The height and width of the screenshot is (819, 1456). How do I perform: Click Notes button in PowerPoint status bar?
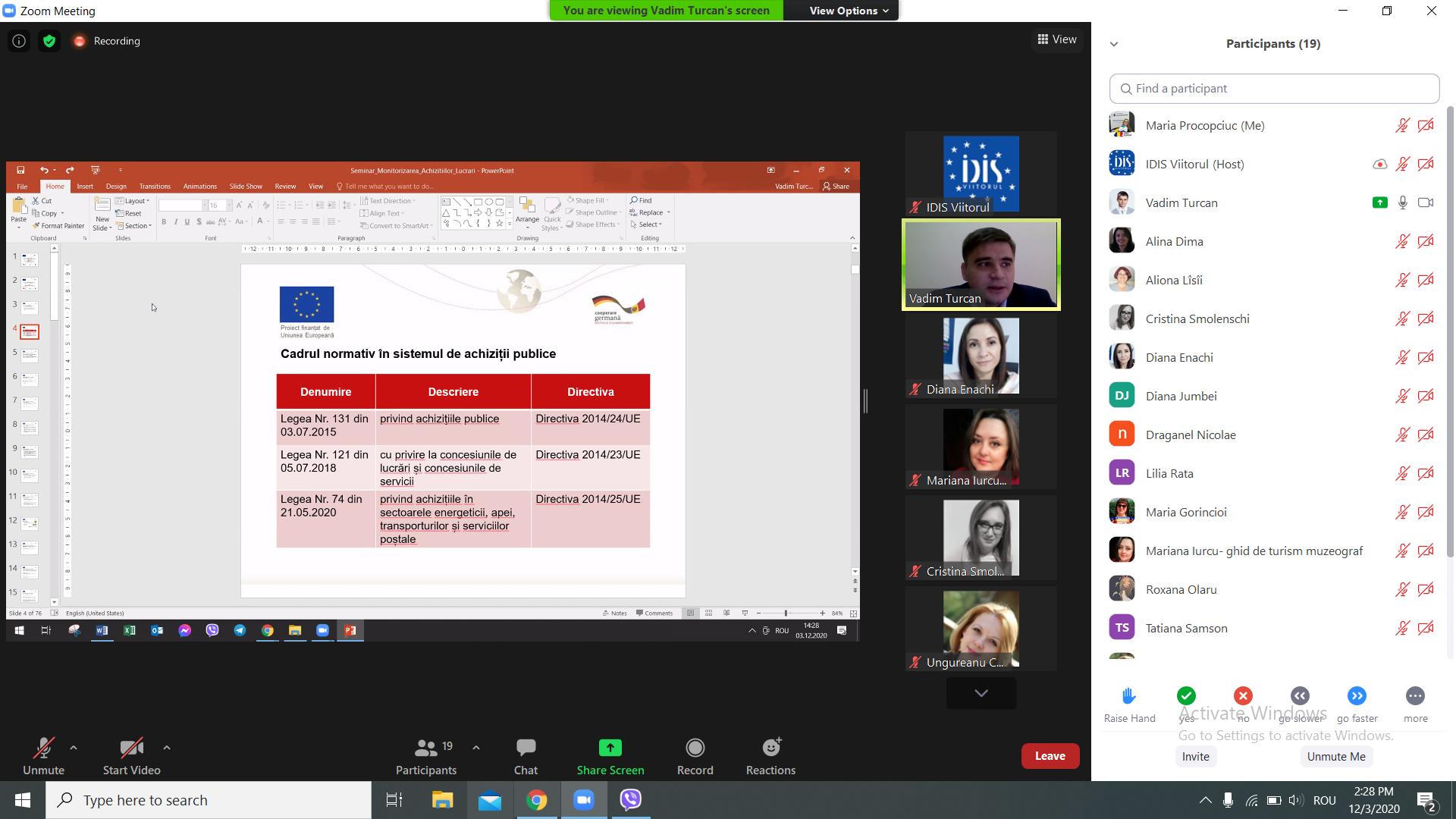(615, 613)
